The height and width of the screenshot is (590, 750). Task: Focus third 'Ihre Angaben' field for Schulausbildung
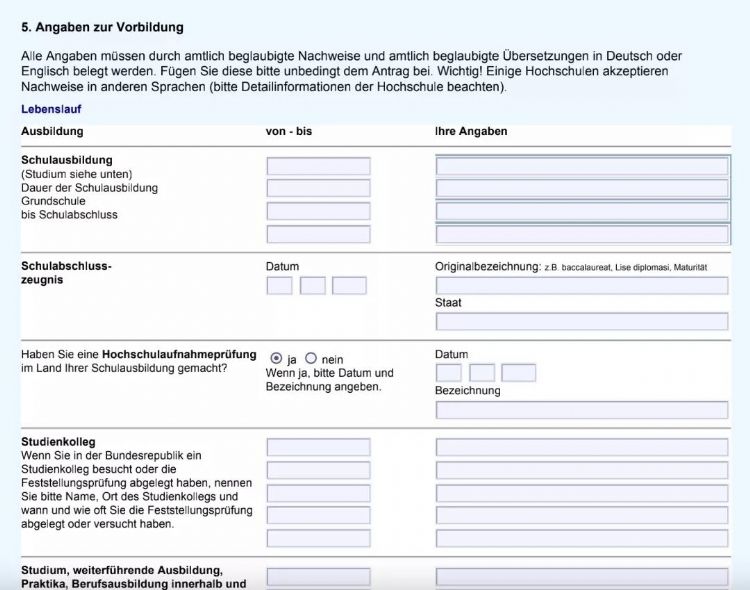click(x=582, y=211)
